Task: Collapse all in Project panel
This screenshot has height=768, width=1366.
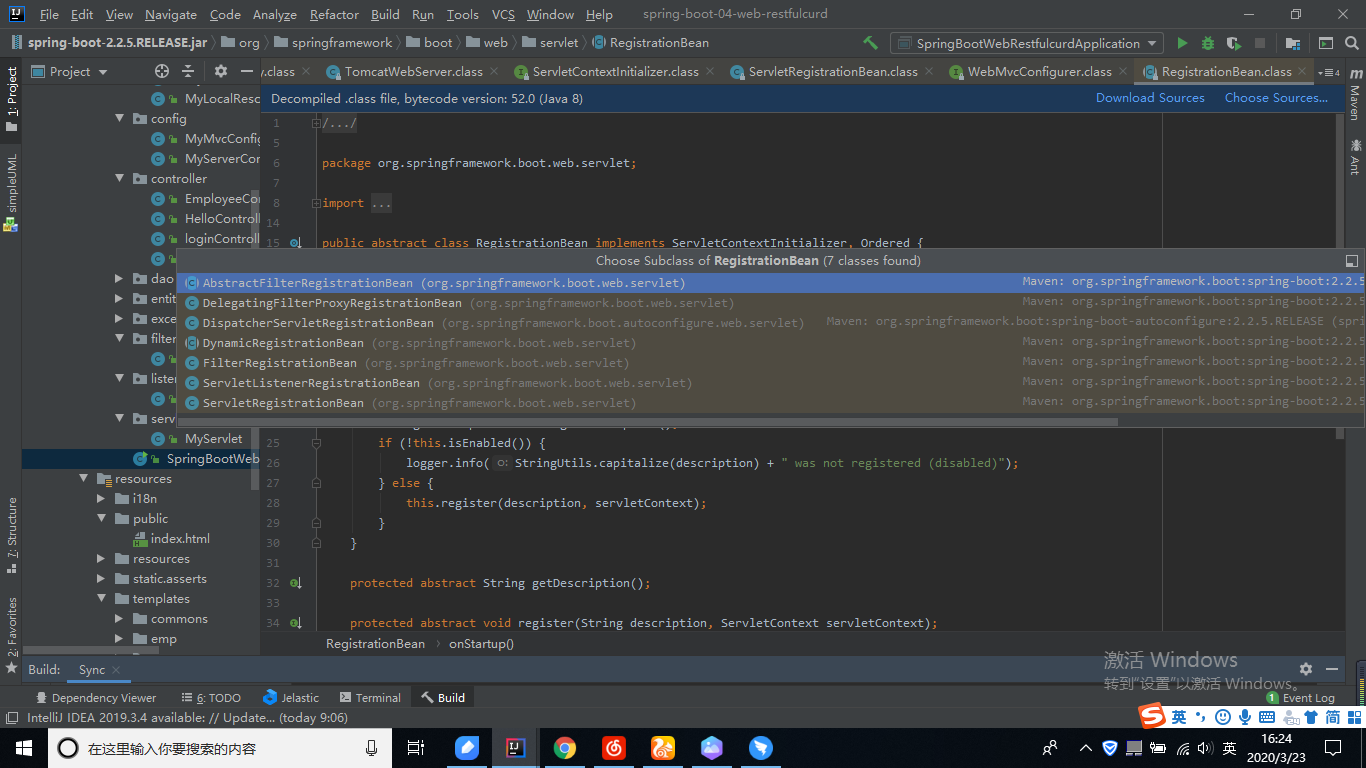Action: 188,71
